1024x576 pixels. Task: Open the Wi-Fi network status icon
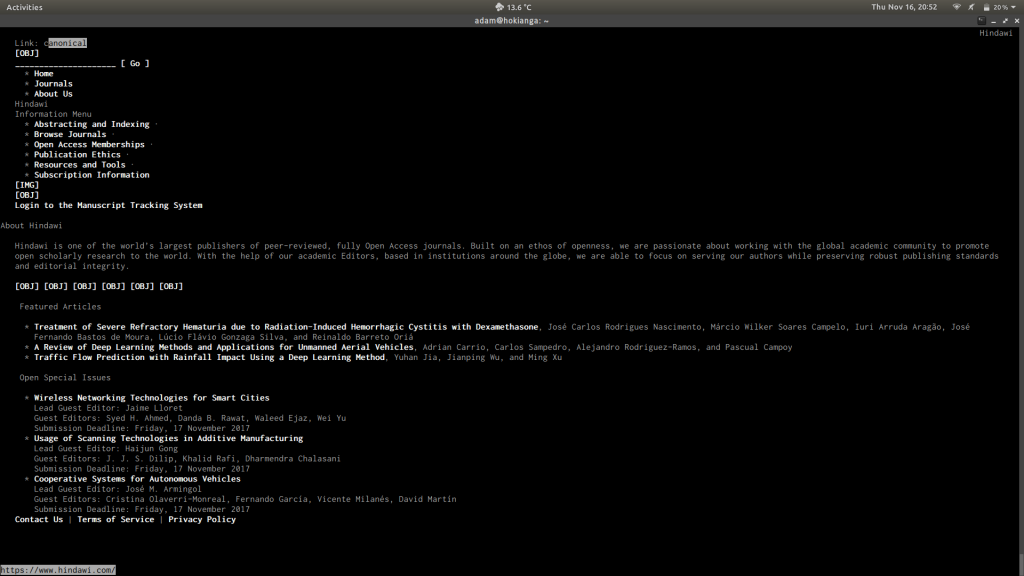pyautogui.click(x=957, y=7)
